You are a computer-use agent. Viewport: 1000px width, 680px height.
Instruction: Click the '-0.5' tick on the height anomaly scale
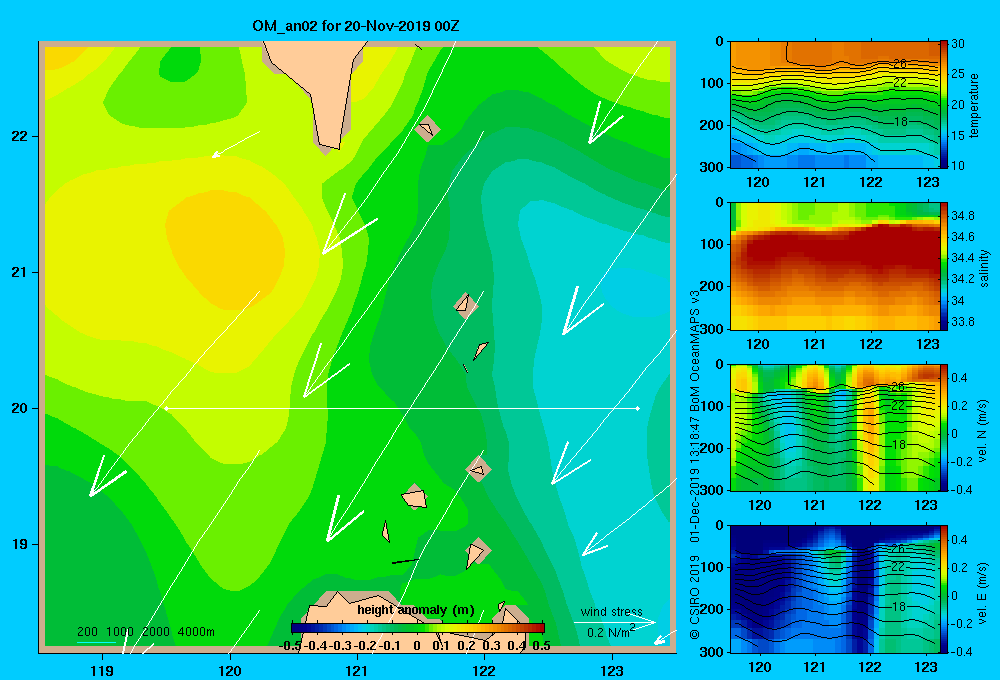point(290,646)
